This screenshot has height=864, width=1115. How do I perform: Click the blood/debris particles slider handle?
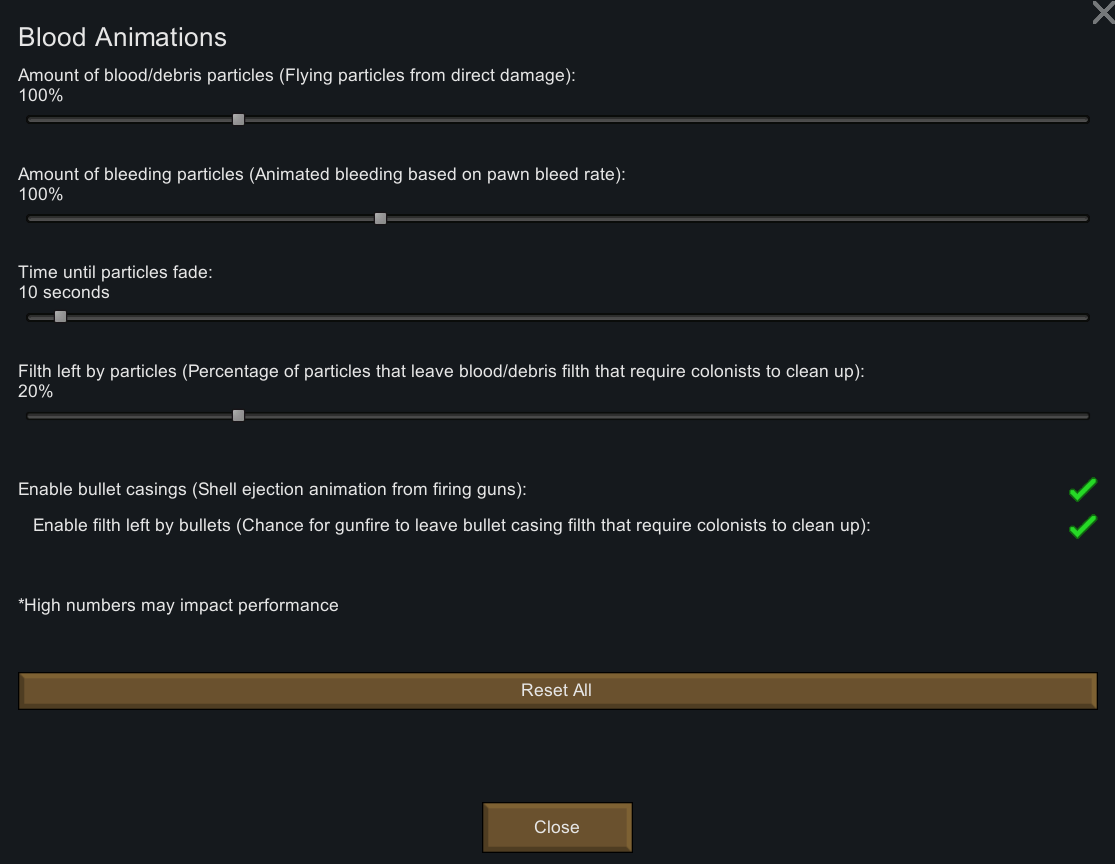[x=238, y=119]
